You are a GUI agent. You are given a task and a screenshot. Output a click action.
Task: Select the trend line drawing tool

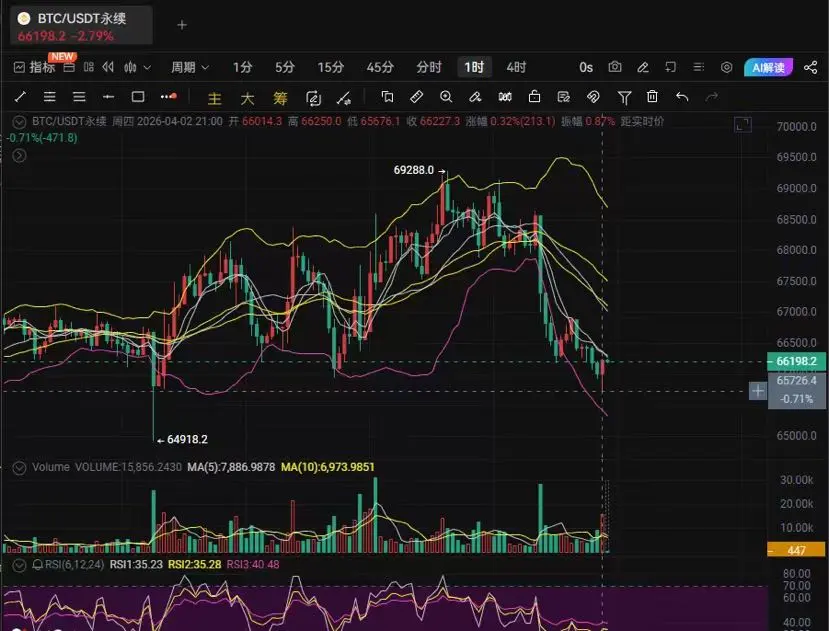click(x=21, y=97)
